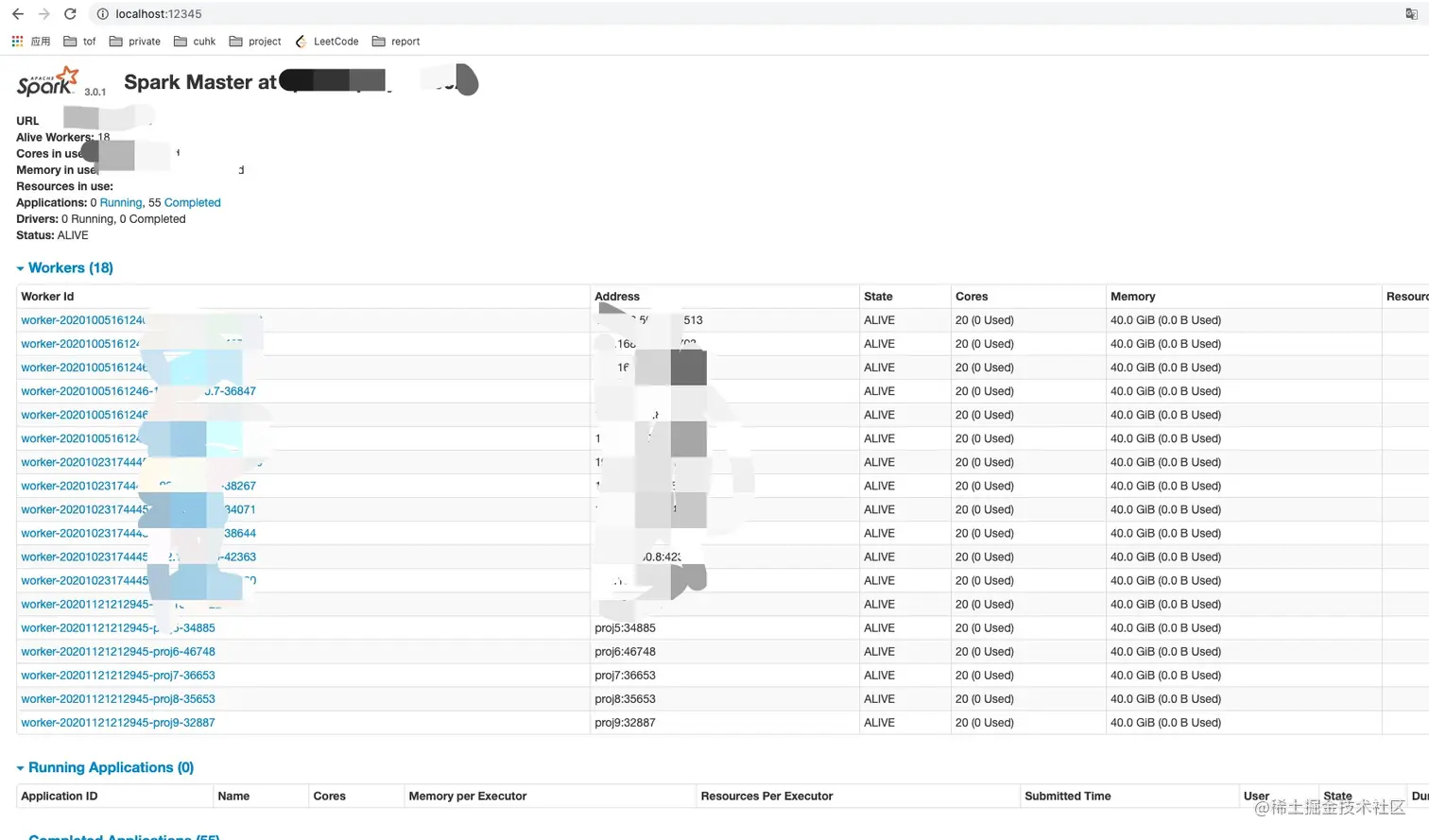Open worker link ending in -34885

click(118, 628)
